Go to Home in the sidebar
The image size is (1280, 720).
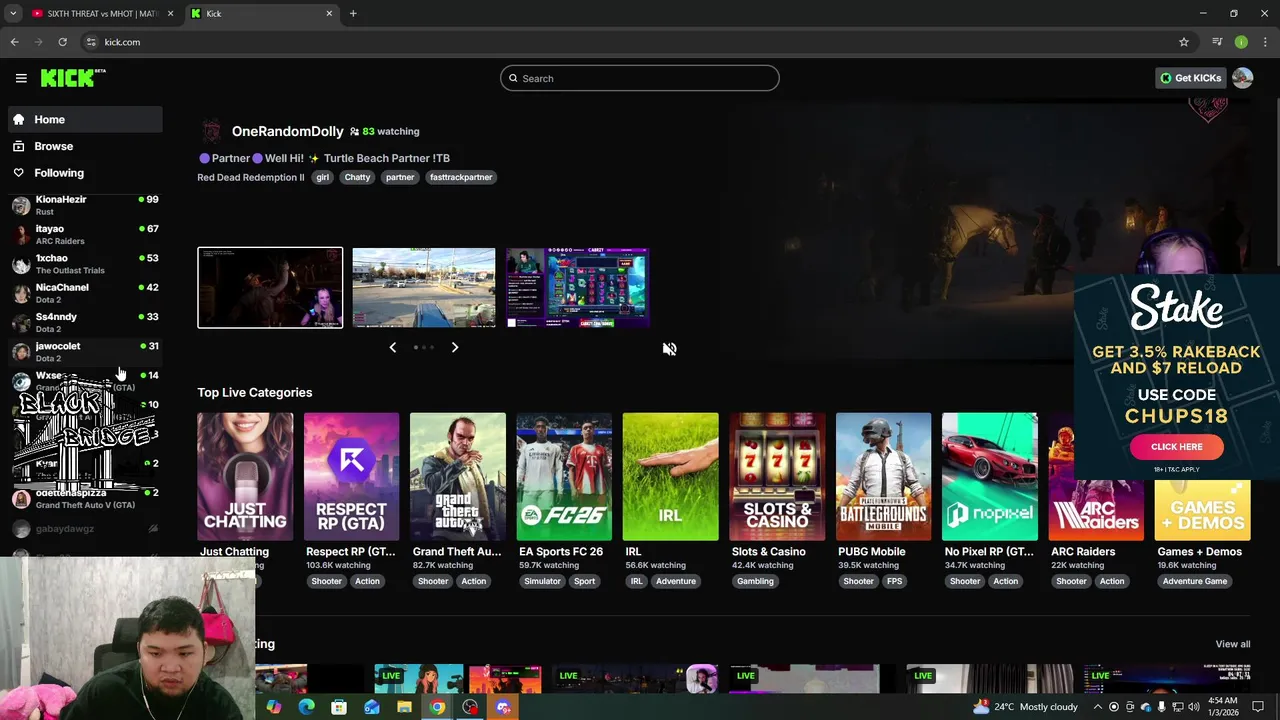pos(85,119)
